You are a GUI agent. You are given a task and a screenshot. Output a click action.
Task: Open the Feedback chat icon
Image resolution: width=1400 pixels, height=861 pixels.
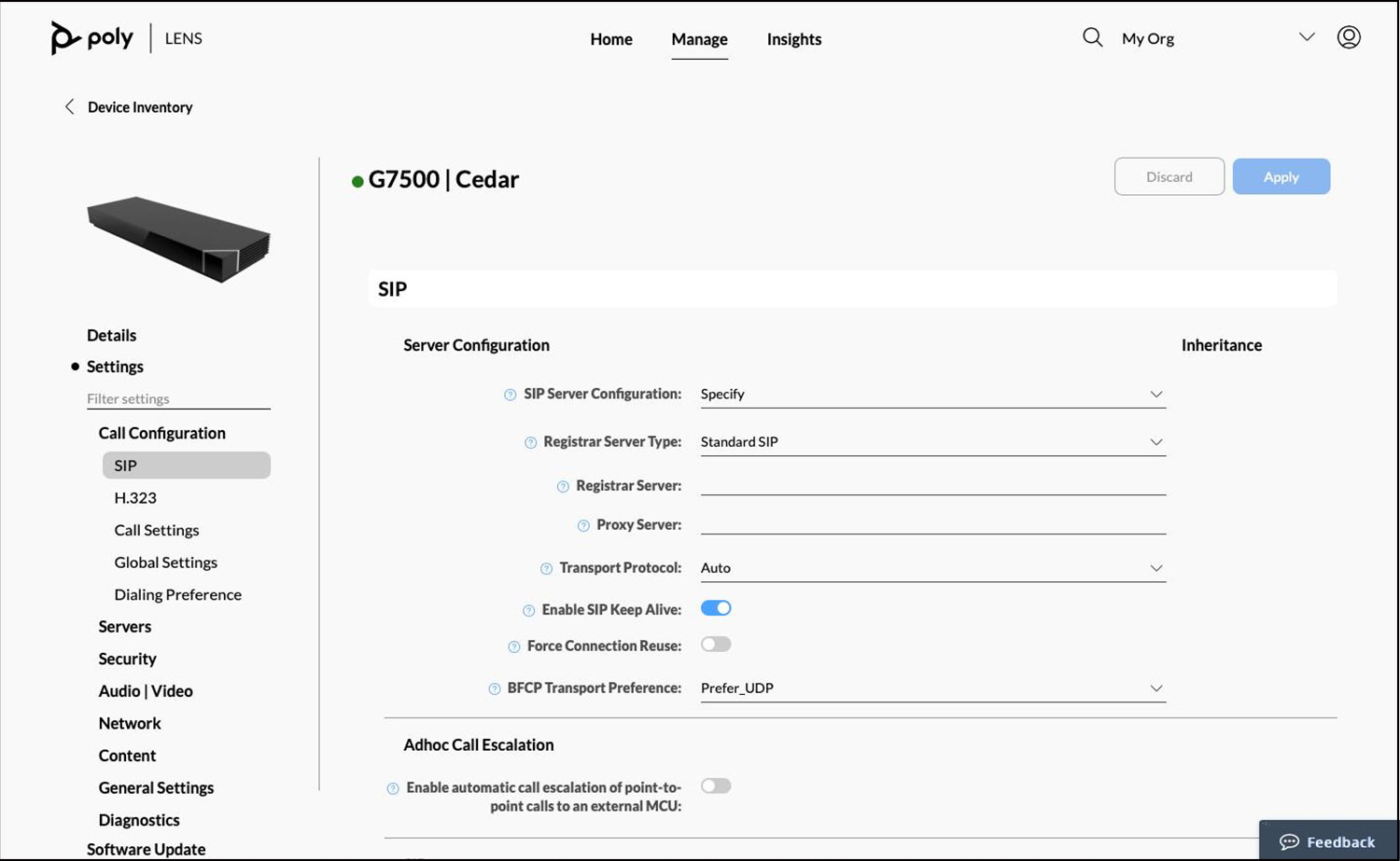click(x=1291, y=841)
